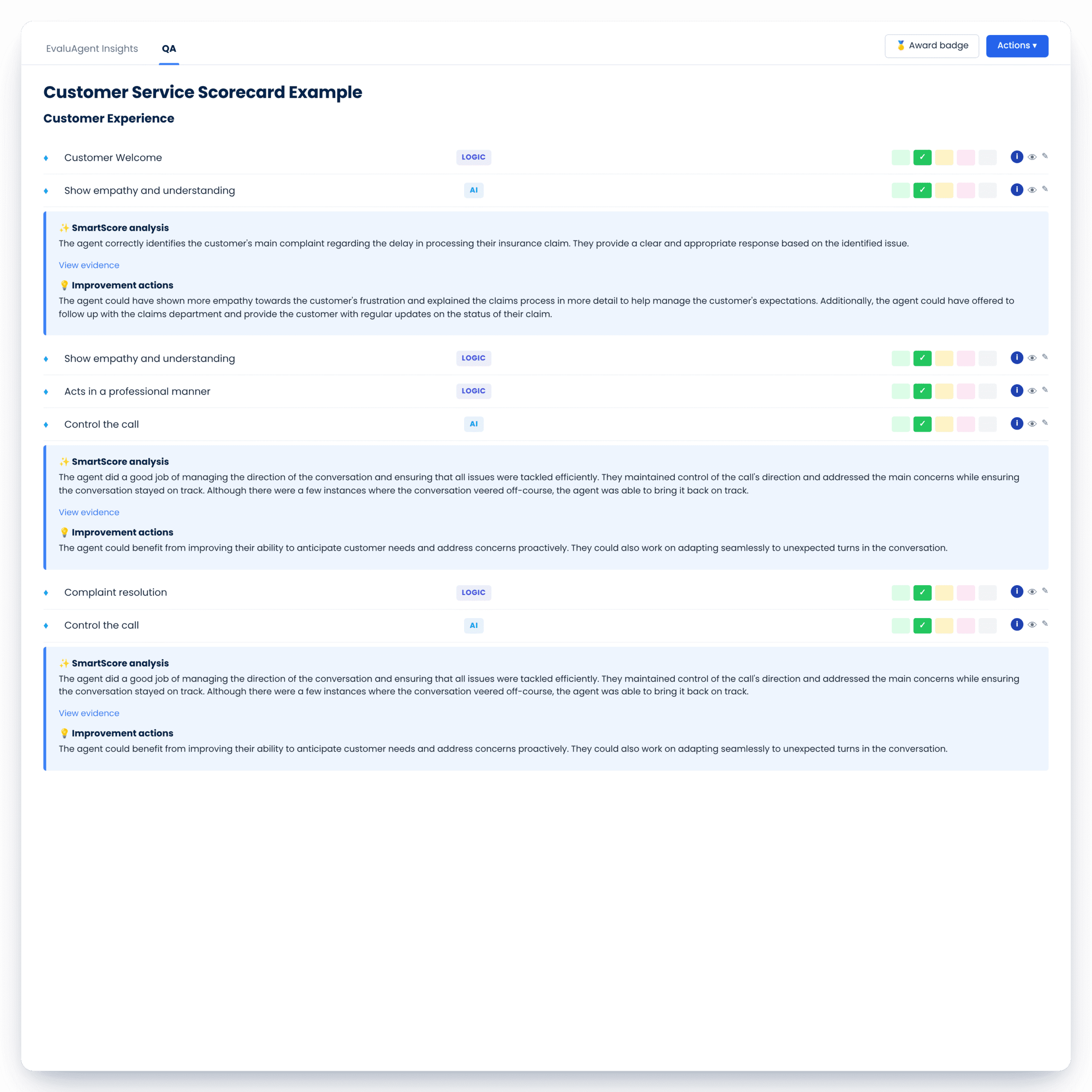Open info for Acts in a professional manner

tap(1016, 390)
